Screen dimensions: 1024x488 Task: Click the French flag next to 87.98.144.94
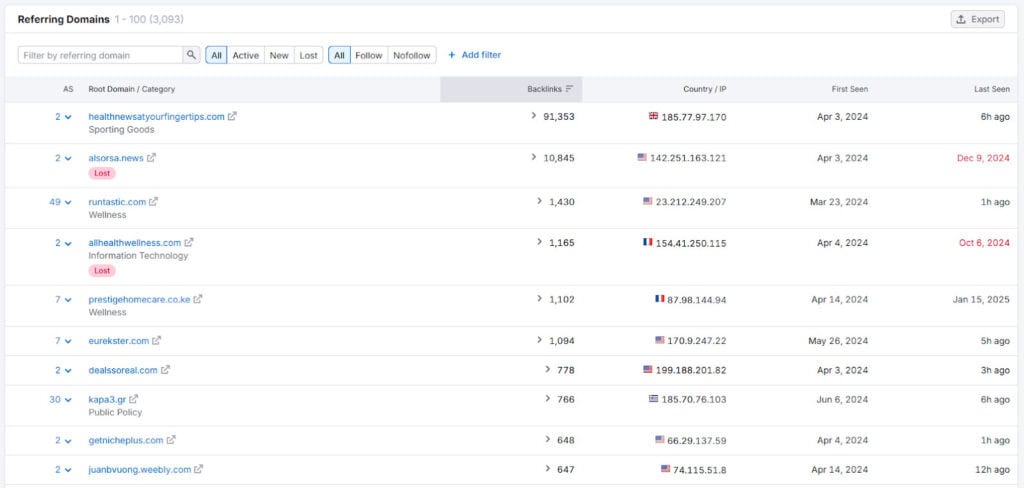[660, 299]
